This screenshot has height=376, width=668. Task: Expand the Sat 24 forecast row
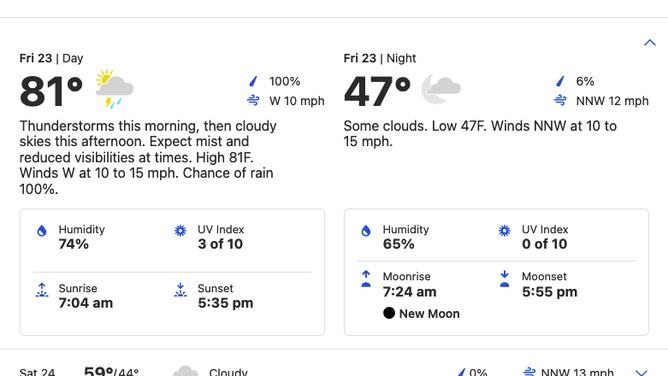(642, 372)
